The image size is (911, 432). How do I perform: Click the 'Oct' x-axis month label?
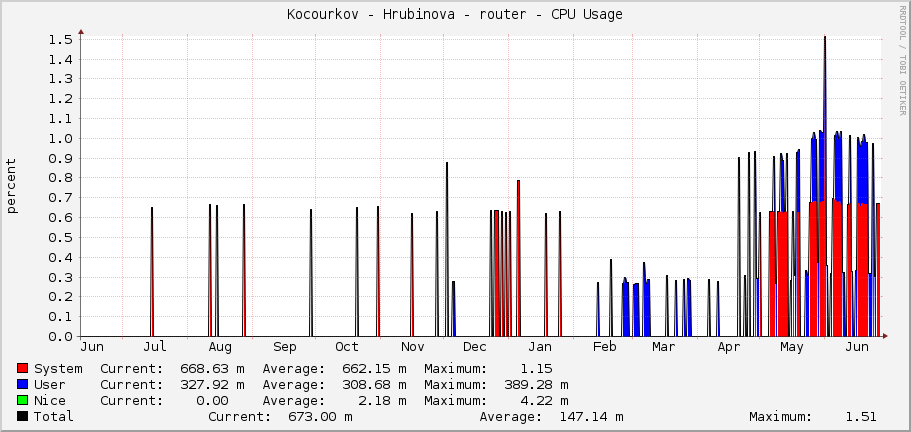pyautogui.click(x=347, y=347)
